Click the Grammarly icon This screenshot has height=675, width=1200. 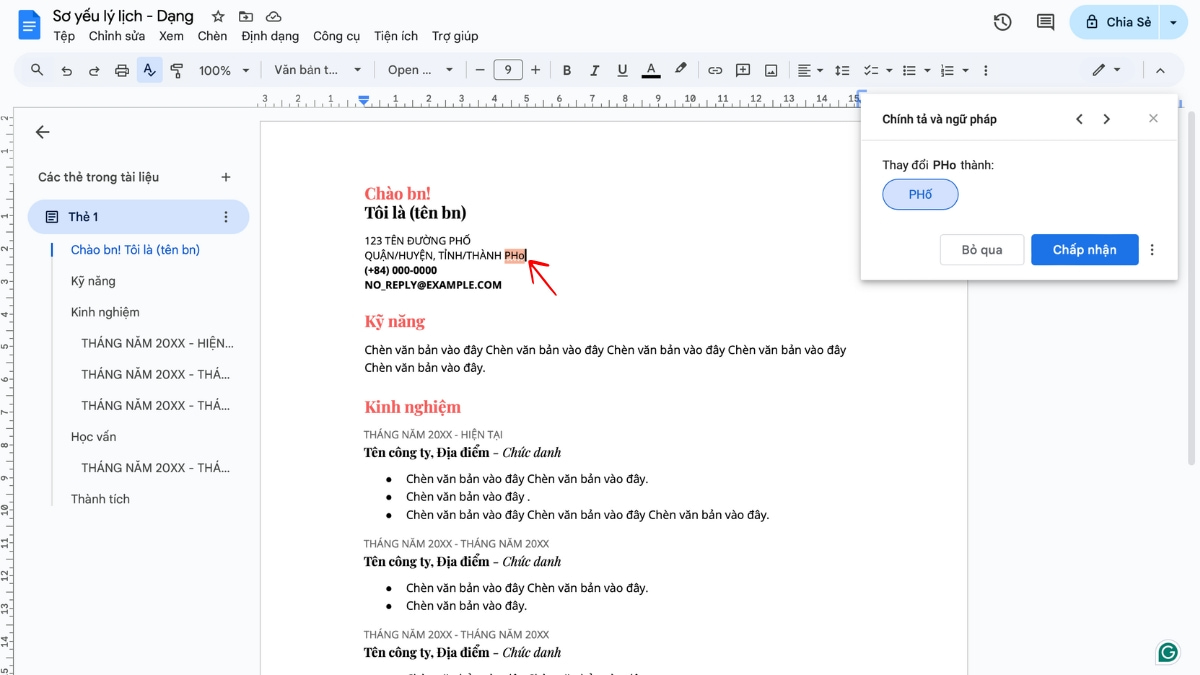coord(1168,652)
